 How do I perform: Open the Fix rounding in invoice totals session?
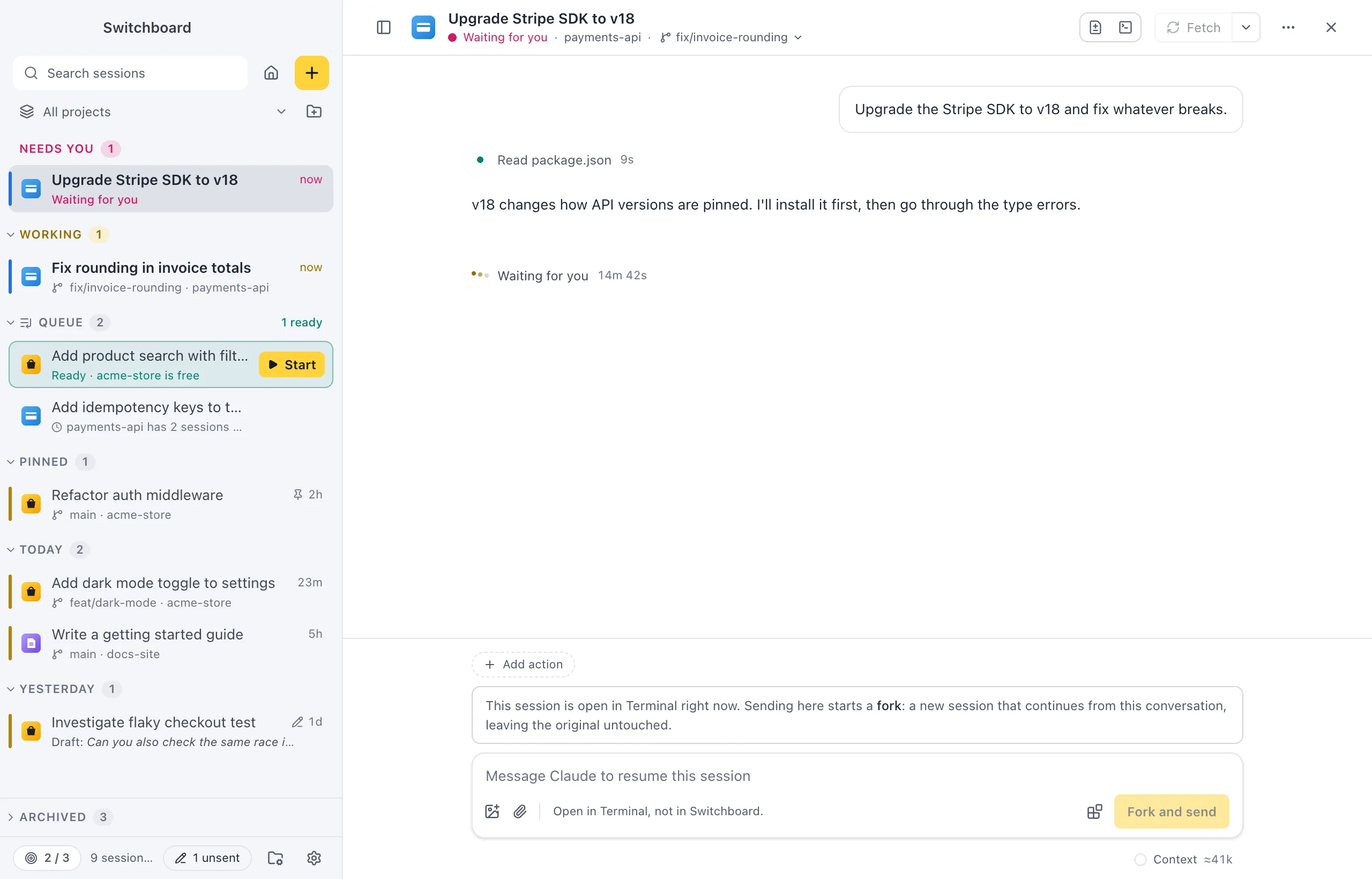170,277
